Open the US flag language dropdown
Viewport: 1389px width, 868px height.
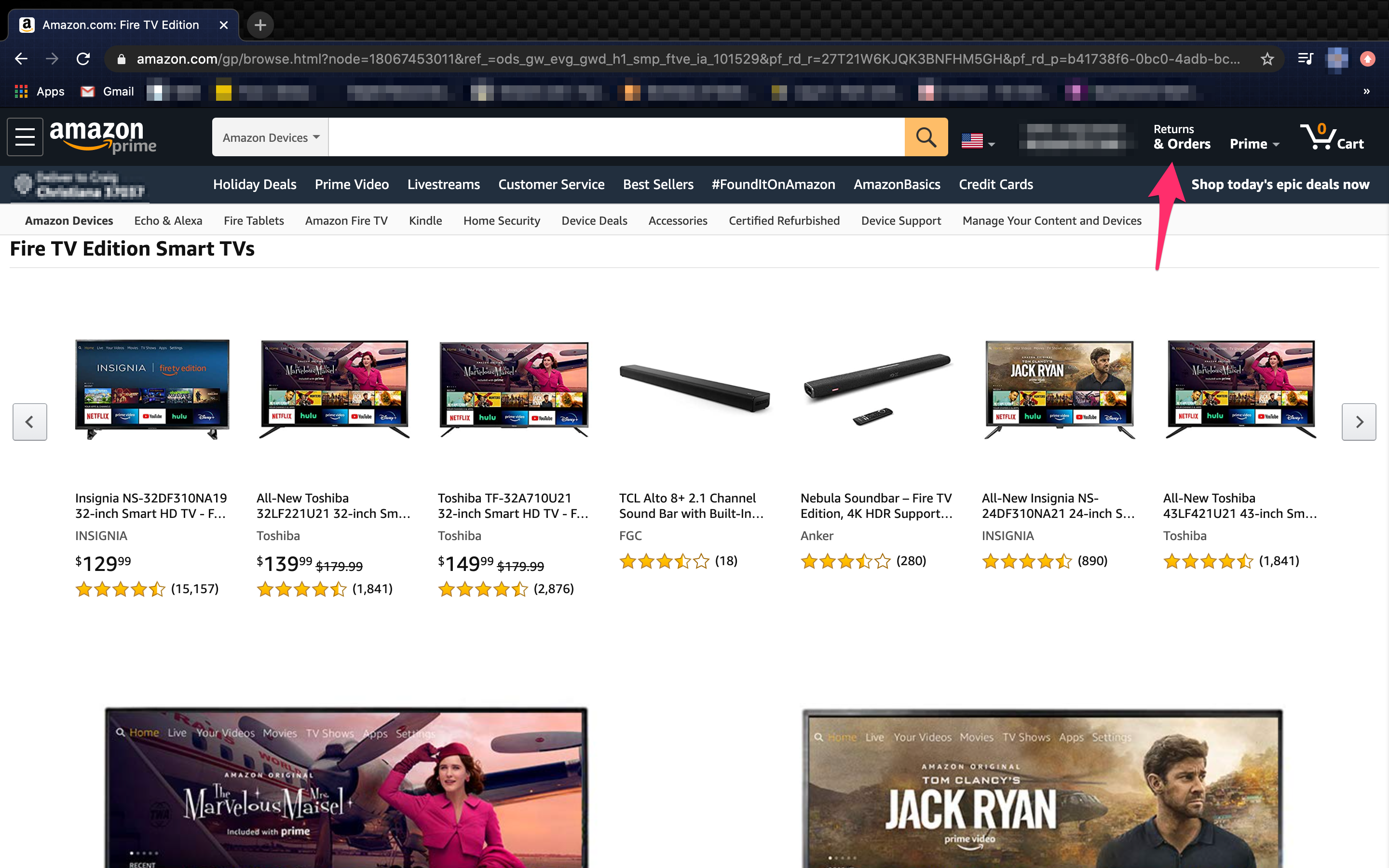click(978, 141)
